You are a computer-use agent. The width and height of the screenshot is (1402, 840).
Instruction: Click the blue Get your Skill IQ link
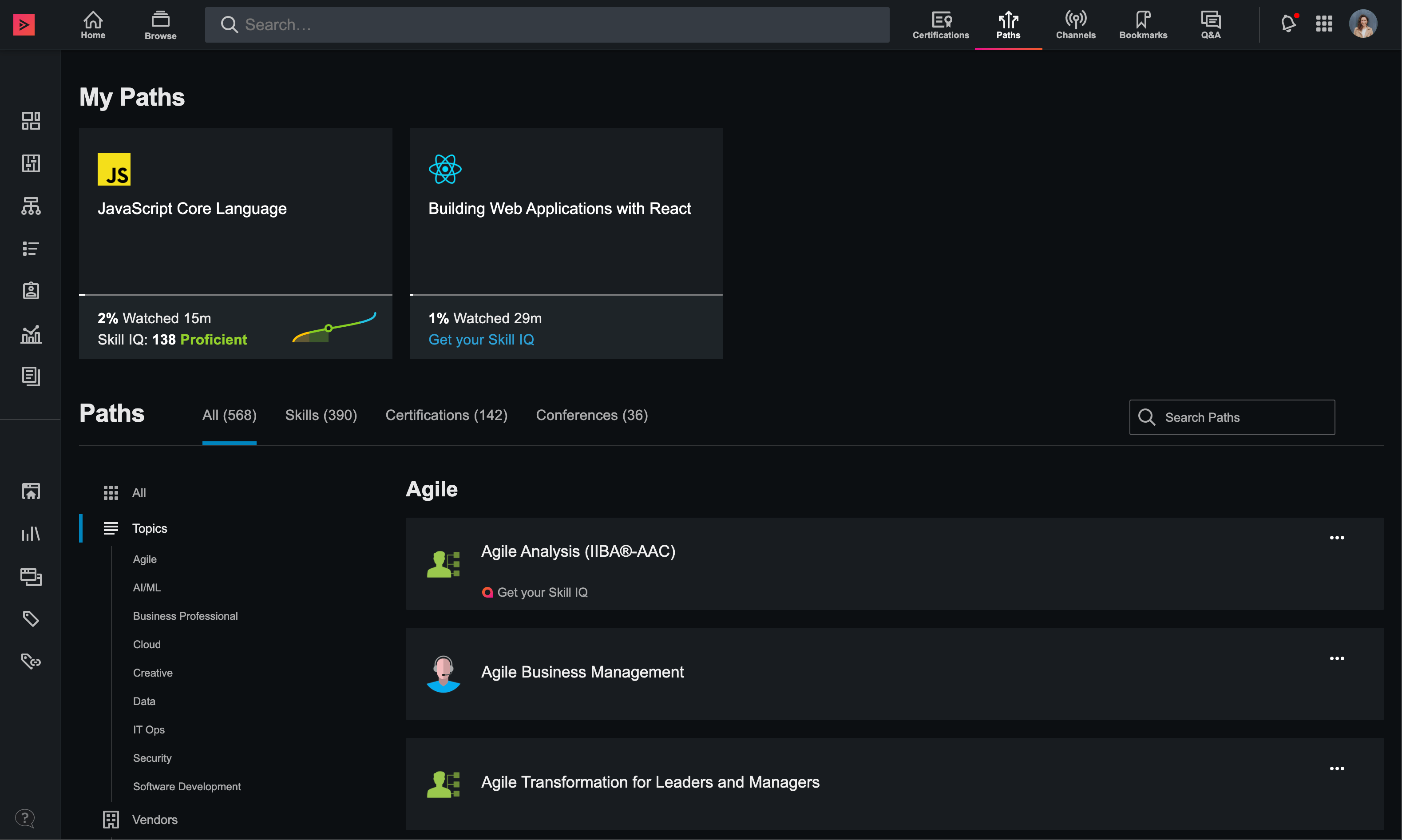pos(481,340)
